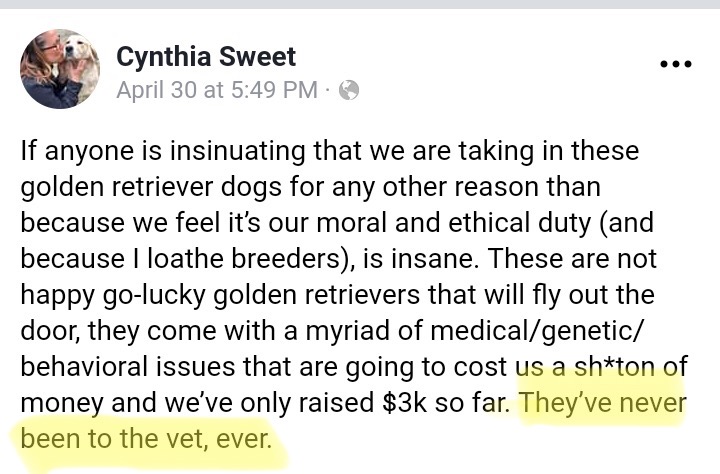
Task: Open Cynthia Sweet's round profile photo
Action: (60, 69)
